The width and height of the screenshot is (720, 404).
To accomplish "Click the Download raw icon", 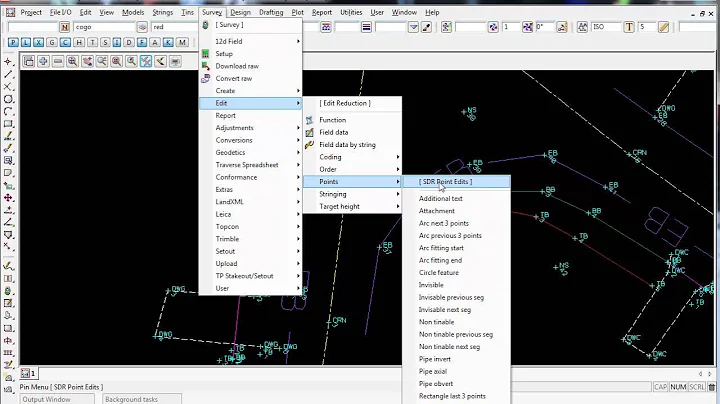I will click(x=206, y=66).
